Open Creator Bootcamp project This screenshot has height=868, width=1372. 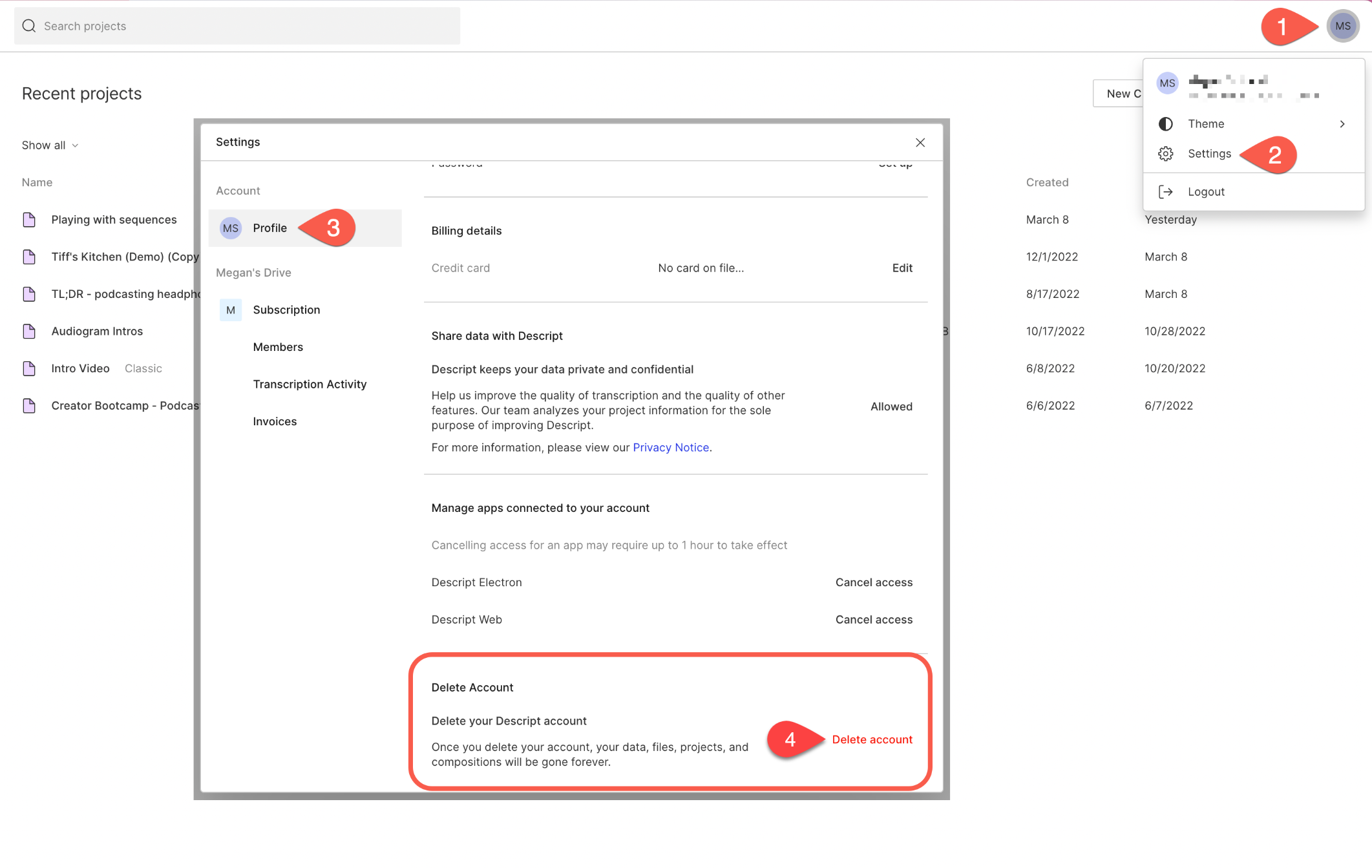(x=125, y=405)
